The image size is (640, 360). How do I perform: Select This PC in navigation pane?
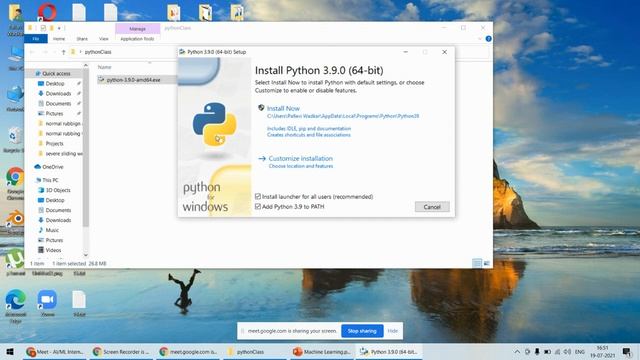50,180
